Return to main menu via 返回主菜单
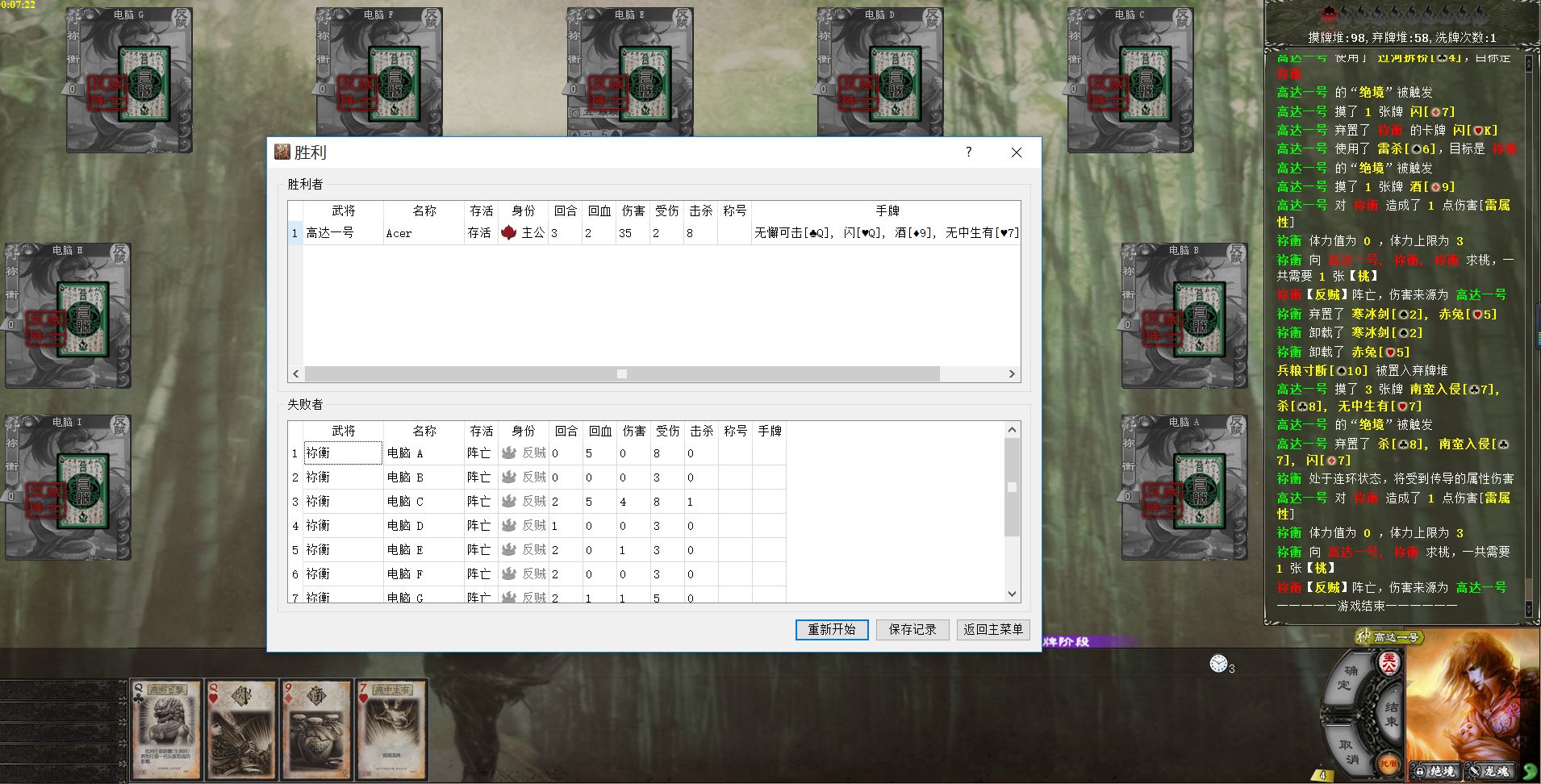The width and height of the screenshot is (1541, 784). pos(993,629)
